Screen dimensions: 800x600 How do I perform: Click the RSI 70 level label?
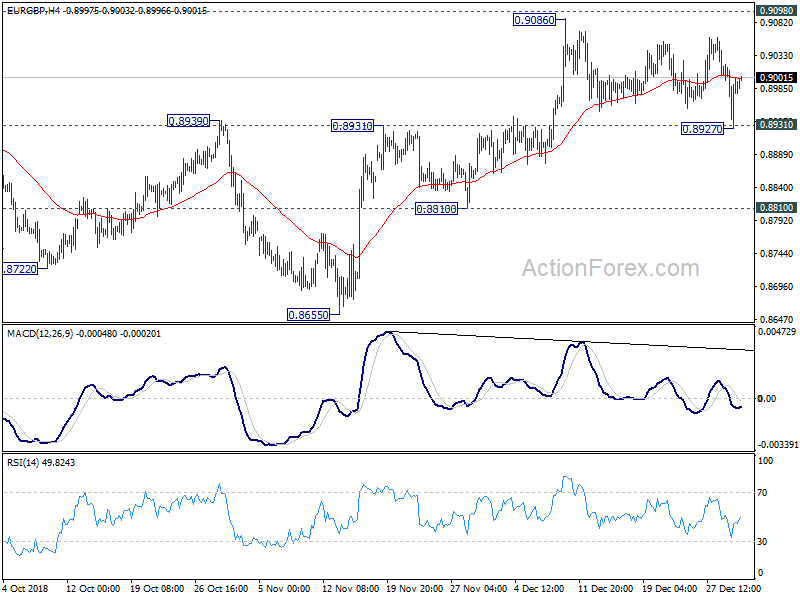point(762,493)
